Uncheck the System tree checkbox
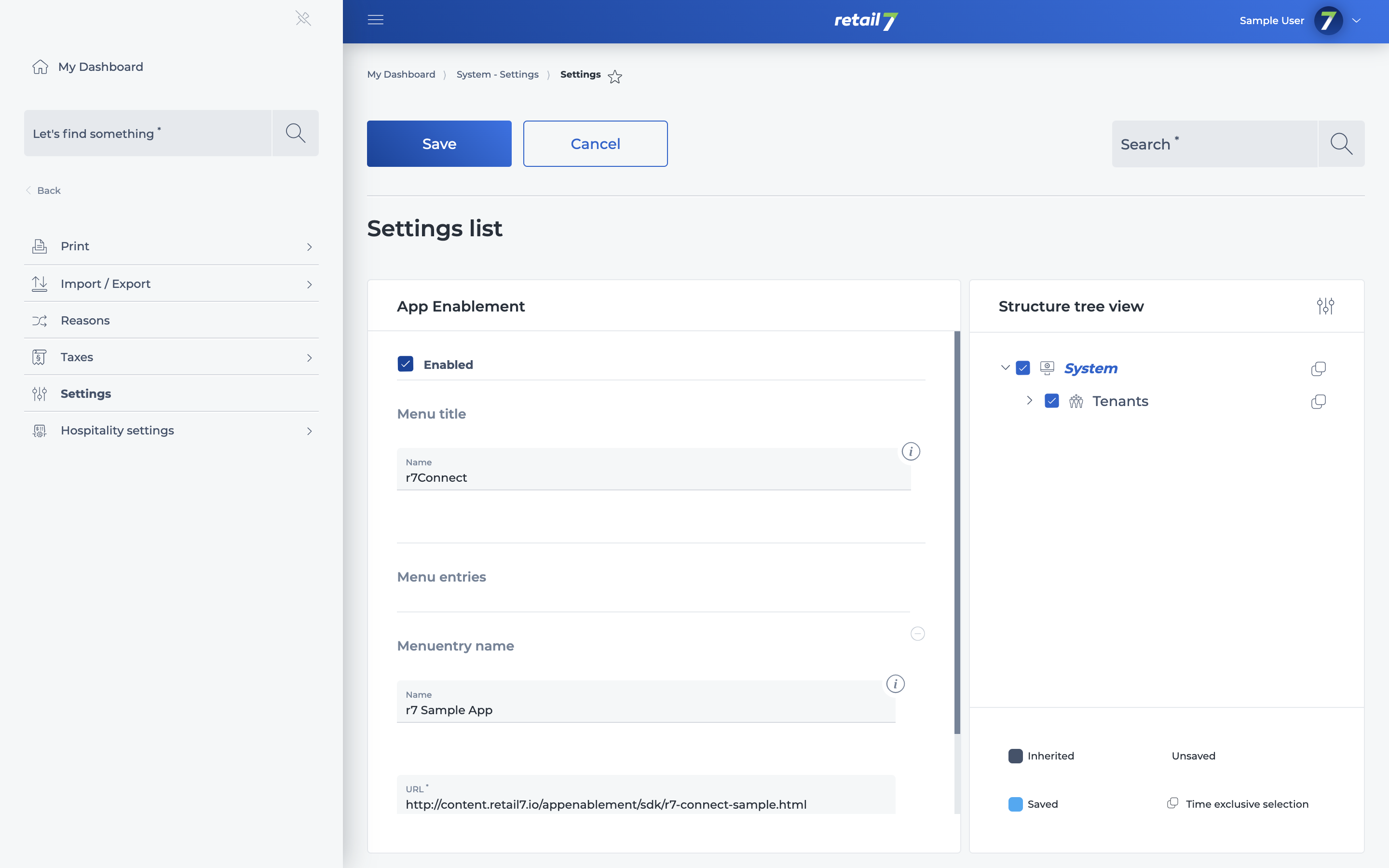This screenshot has width=1389, height=868. point(1023,368)
